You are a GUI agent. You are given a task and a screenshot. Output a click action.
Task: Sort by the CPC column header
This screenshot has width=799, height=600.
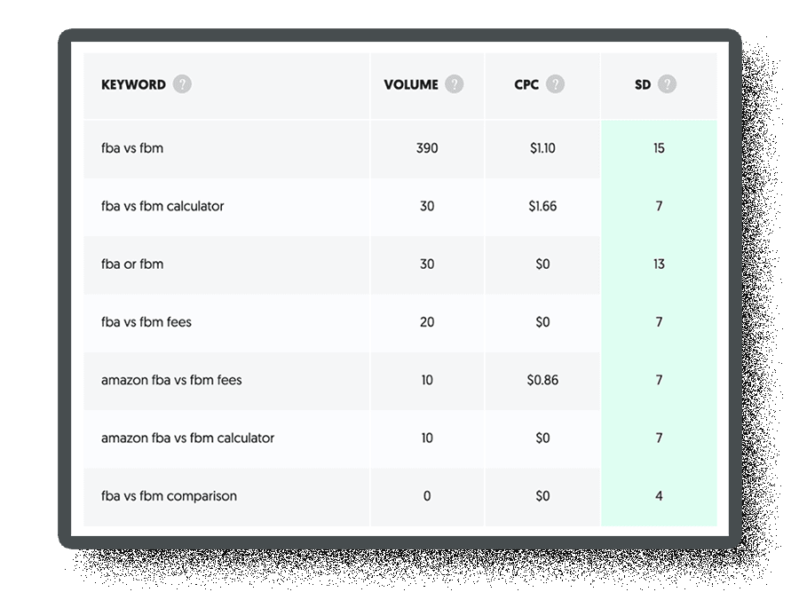point(526,85)
